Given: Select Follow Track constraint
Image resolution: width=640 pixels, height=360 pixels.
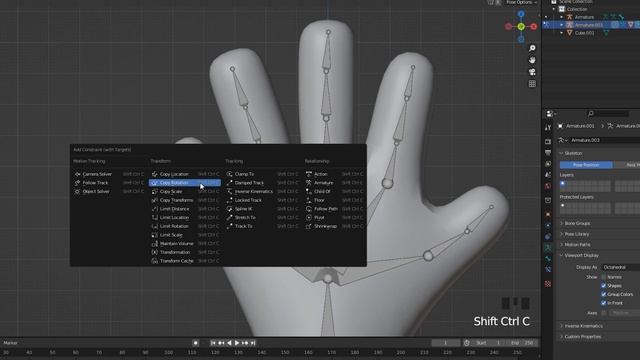Looking at the screenshot, I should click(x=109, y=183).
